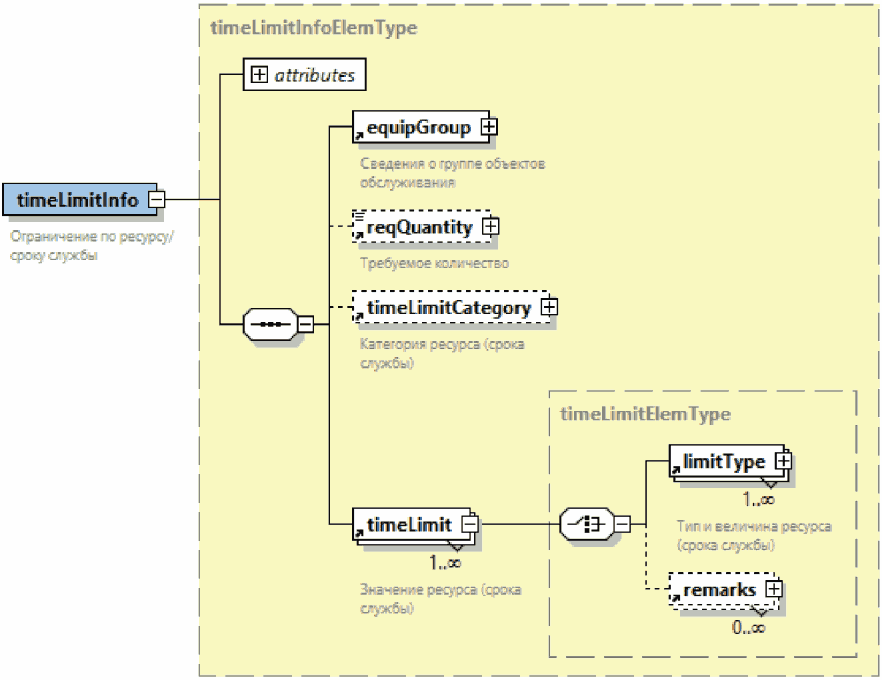Select the limitType element node
Screen dimensions: 882x680
[722, 462]
